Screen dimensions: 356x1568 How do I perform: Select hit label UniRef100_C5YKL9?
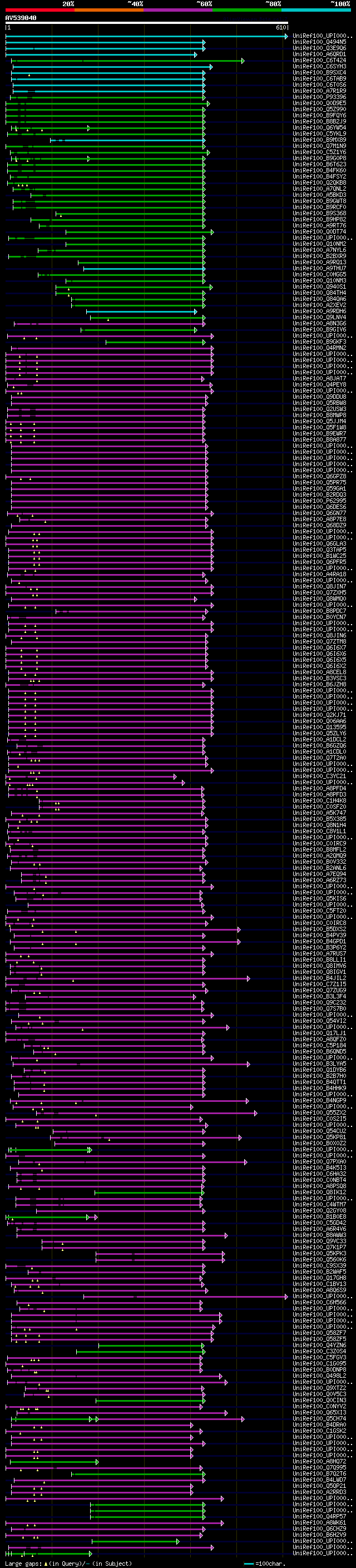(x=319, y=133)
